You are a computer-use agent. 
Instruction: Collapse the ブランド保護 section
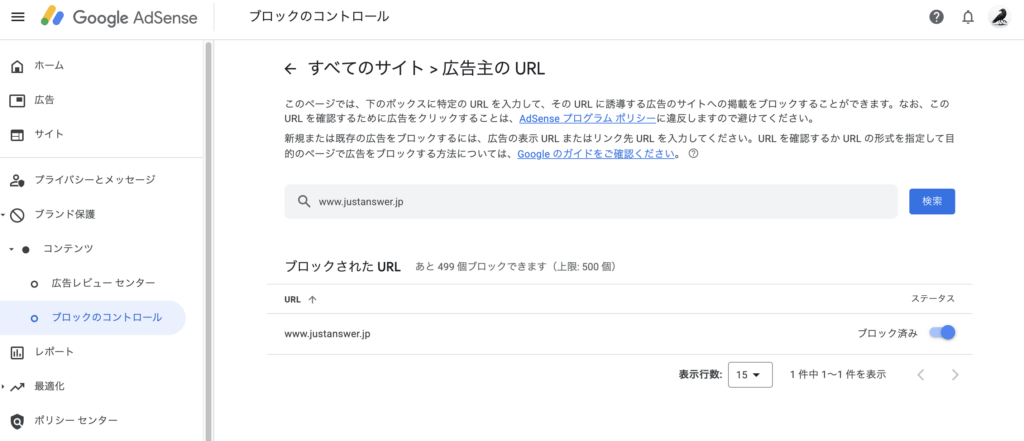(4, 215)
